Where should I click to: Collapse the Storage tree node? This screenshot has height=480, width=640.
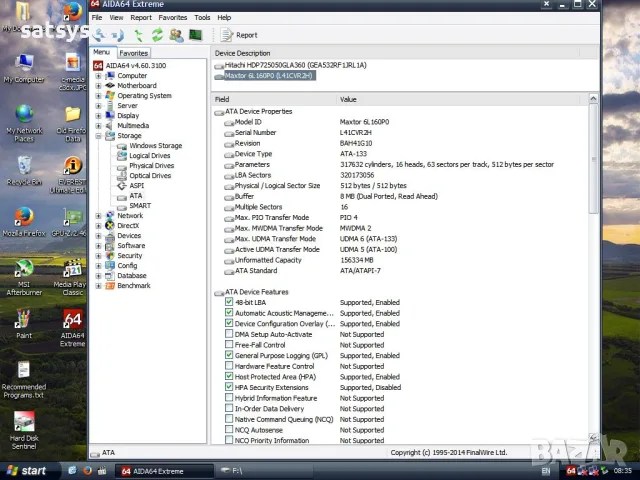[x=98, y=136]
